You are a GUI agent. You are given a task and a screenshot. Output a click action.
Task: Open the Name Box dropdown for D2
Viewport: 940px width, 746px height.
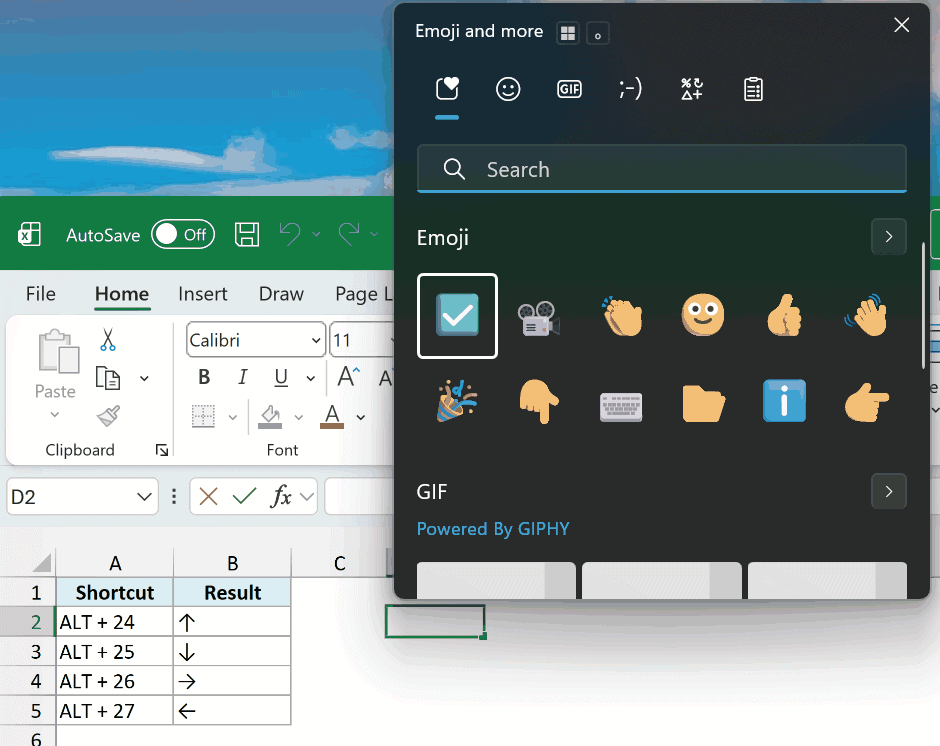click(144, 497)
